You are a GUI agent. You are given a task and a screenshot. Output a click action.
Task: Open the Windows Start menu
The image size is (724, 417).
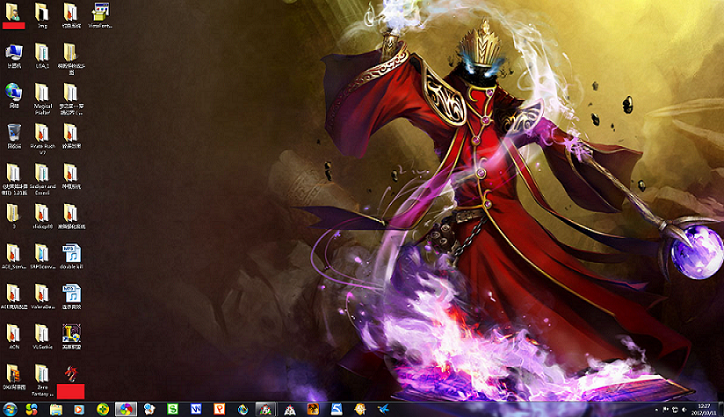(x=10, y=409)
